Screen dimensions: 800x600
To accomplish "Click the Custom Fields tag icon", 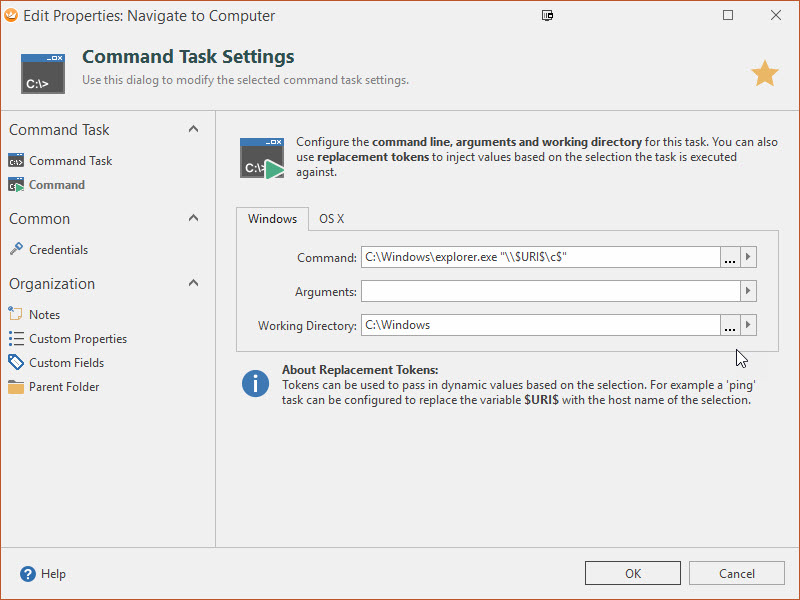I will click(x=16, y=363).
